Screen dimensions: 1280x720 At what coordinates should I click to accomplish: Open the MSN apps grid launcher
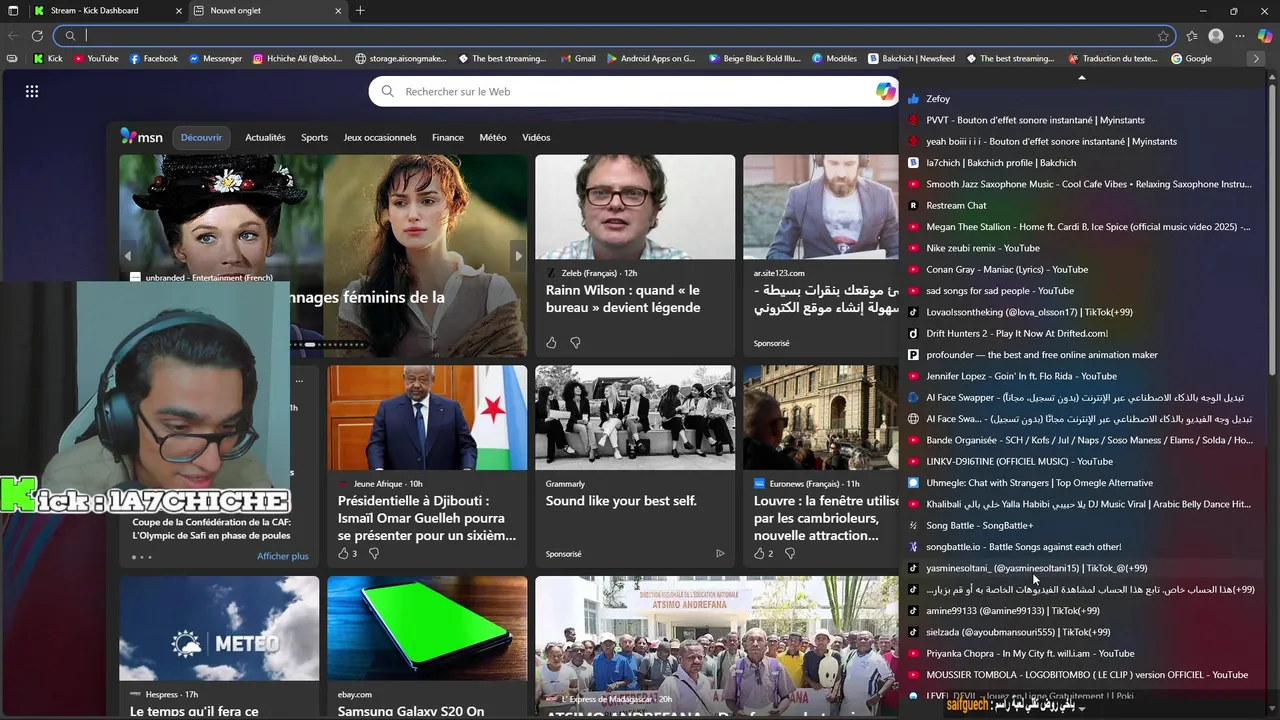point(32,91)
